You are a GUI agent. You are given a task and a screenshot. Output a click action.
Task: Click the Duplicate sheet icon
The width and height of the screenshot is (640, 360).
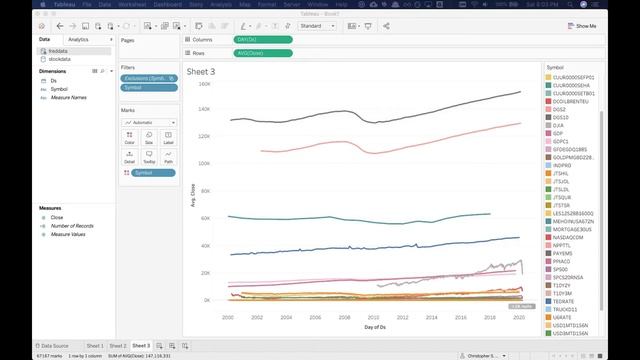point(164,26)
